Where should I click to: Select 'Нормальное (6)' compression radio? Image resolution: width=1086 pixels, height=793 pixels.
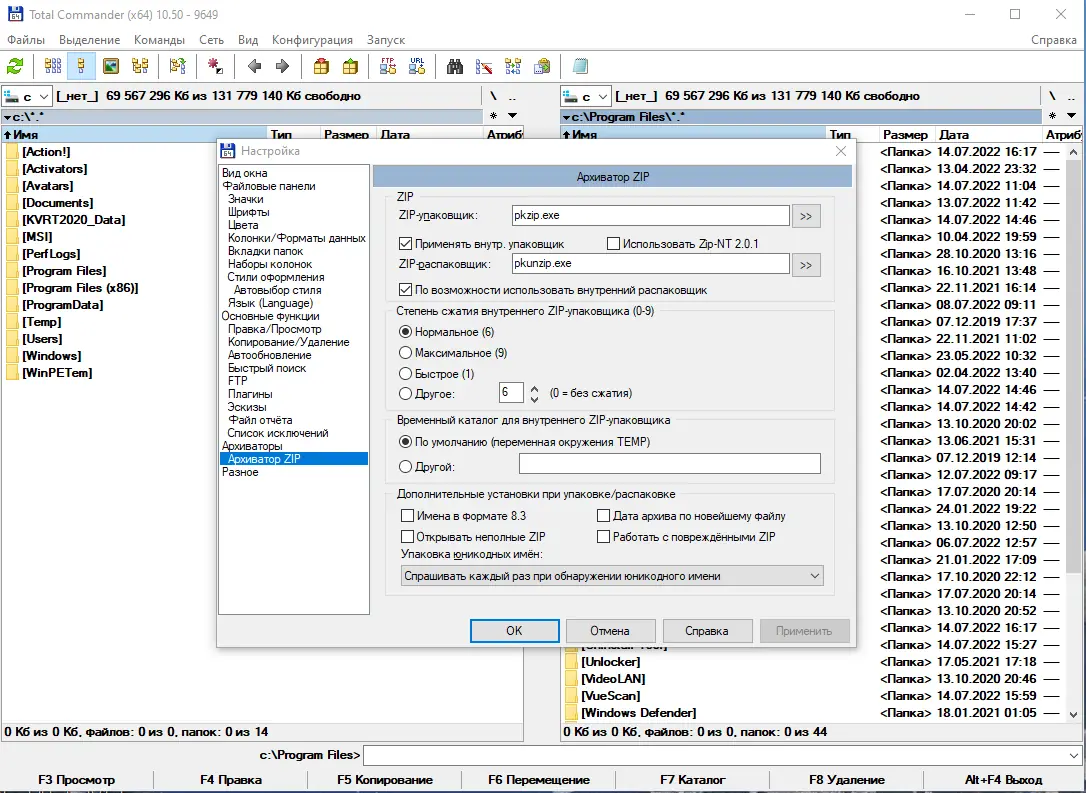click(406, 332)
